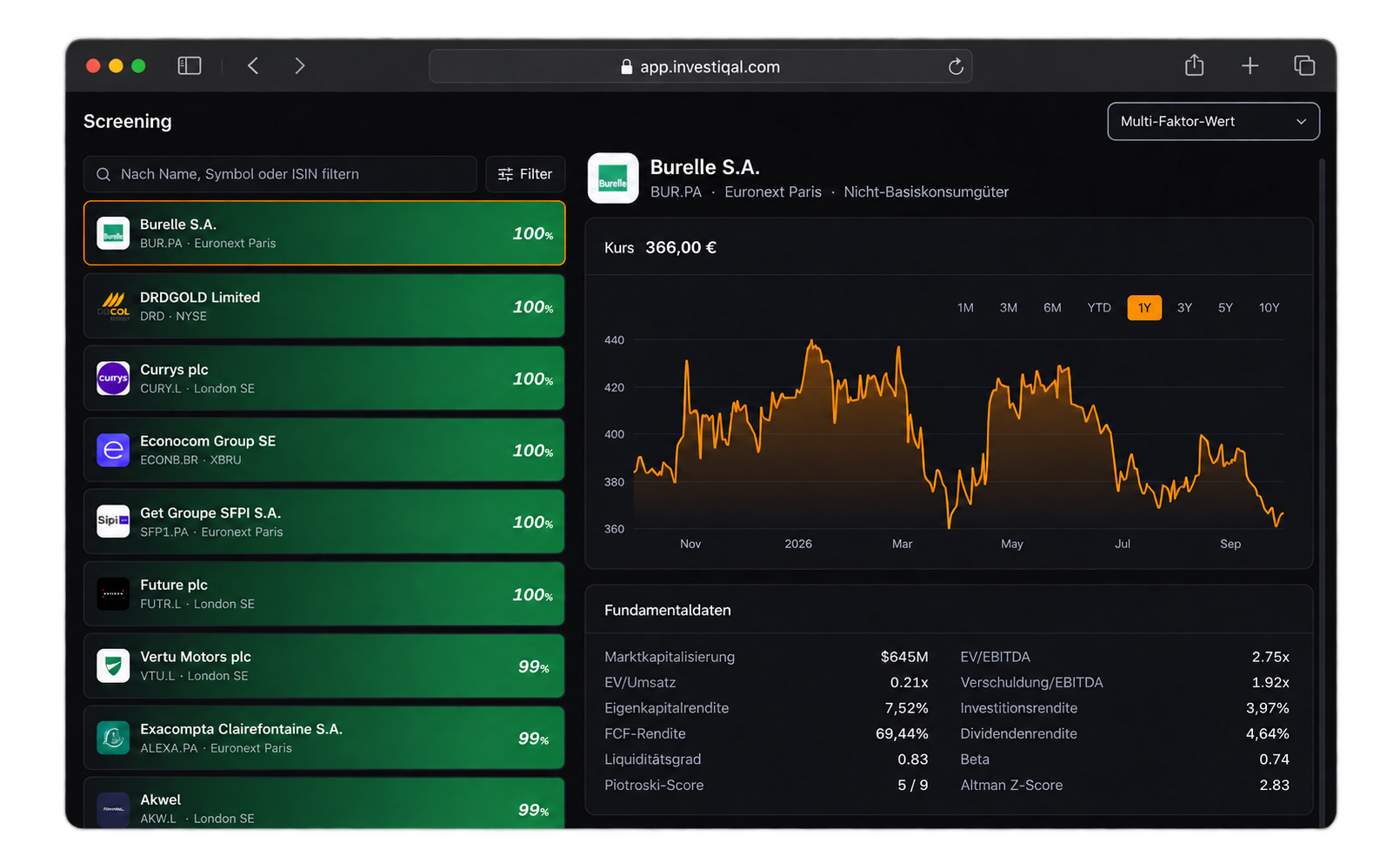Click the Screening page title
The width and height of the screenshot is (1400, 850).
pyautogui.click(x=128, y=122)
